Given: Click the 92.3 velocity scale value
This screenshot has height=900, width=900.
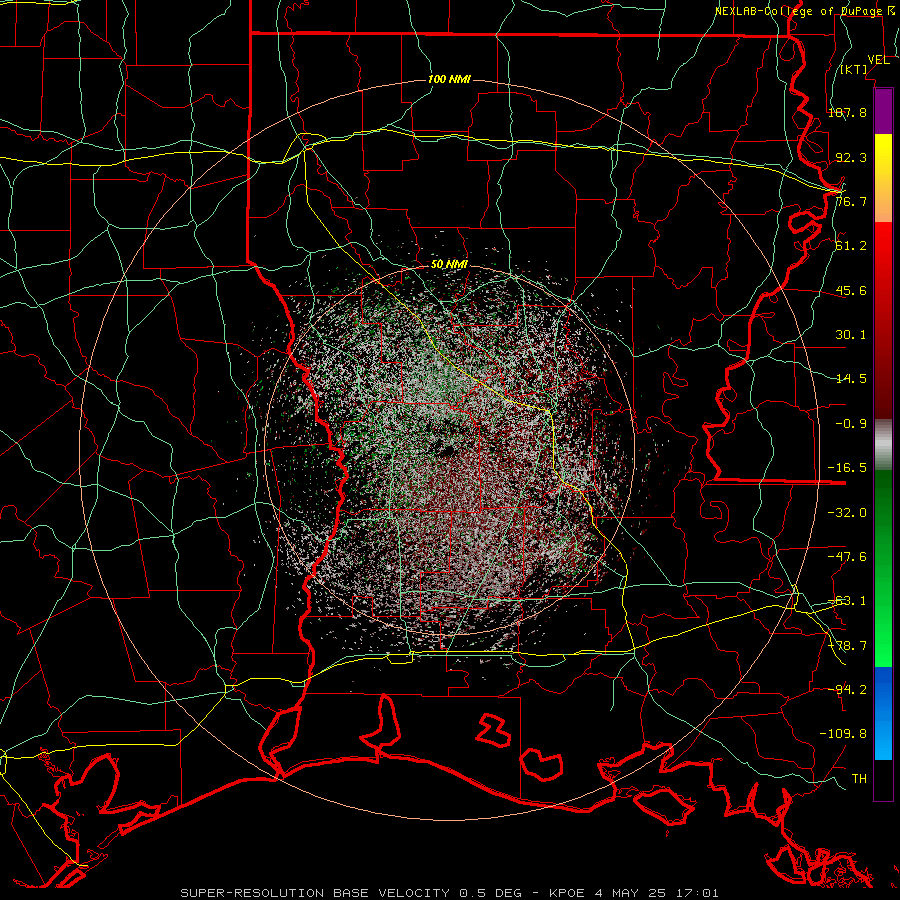Looking at the screenshot, I should pos(851,157).
